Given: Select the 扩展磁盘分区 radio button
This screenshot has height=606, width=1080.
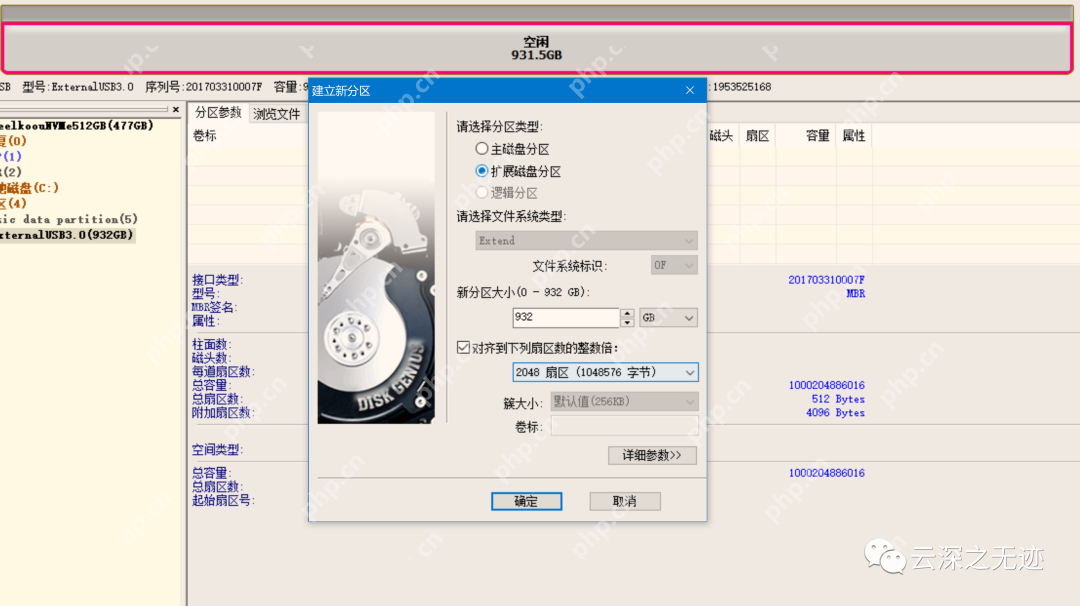Looking at the screenshot, I should (481, 170).
